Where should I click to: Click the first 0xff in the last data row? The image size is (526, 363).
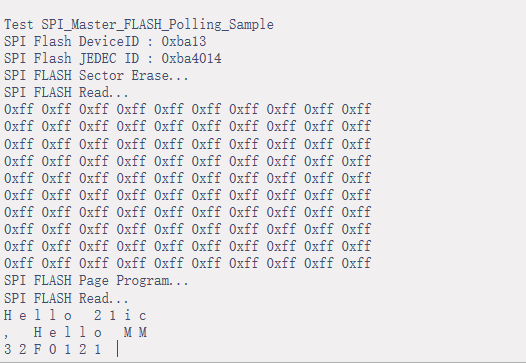tap(19, 263)
